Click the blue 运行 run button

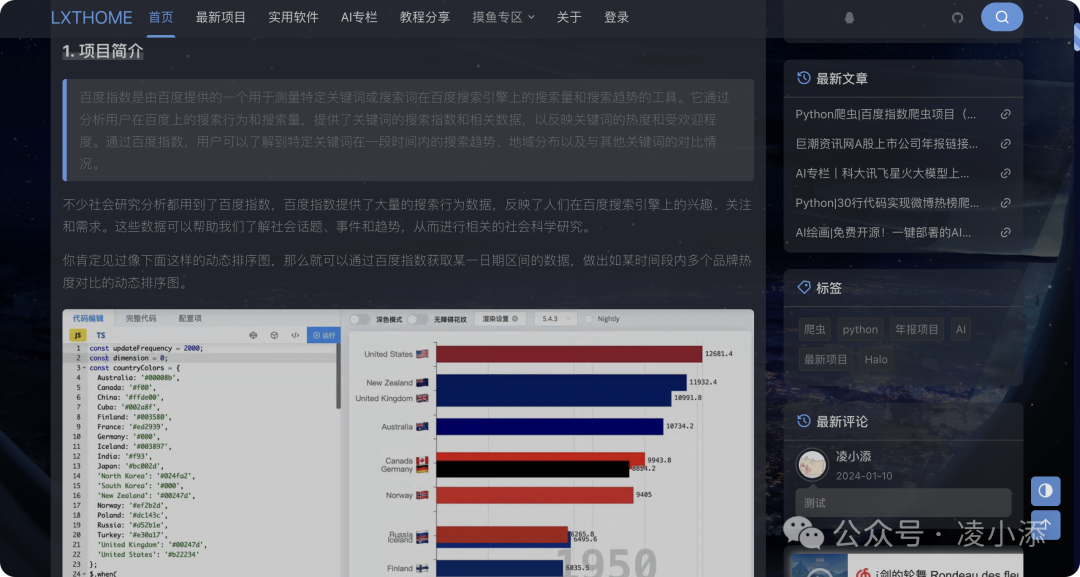coord(323,335)
